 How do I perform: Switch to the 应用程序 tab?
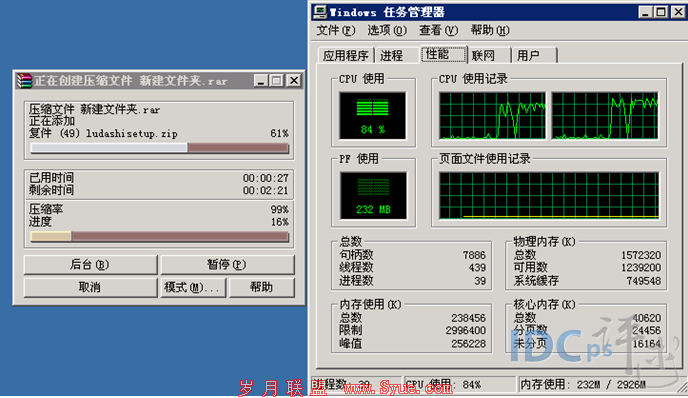[346, 55]
